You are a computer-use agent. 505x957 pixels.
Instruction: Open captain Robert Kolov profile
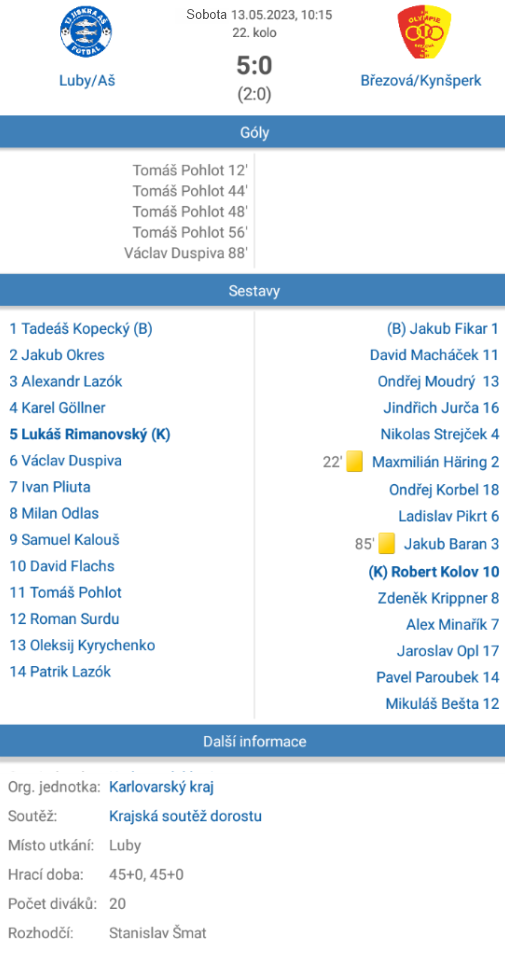point(434,572)
